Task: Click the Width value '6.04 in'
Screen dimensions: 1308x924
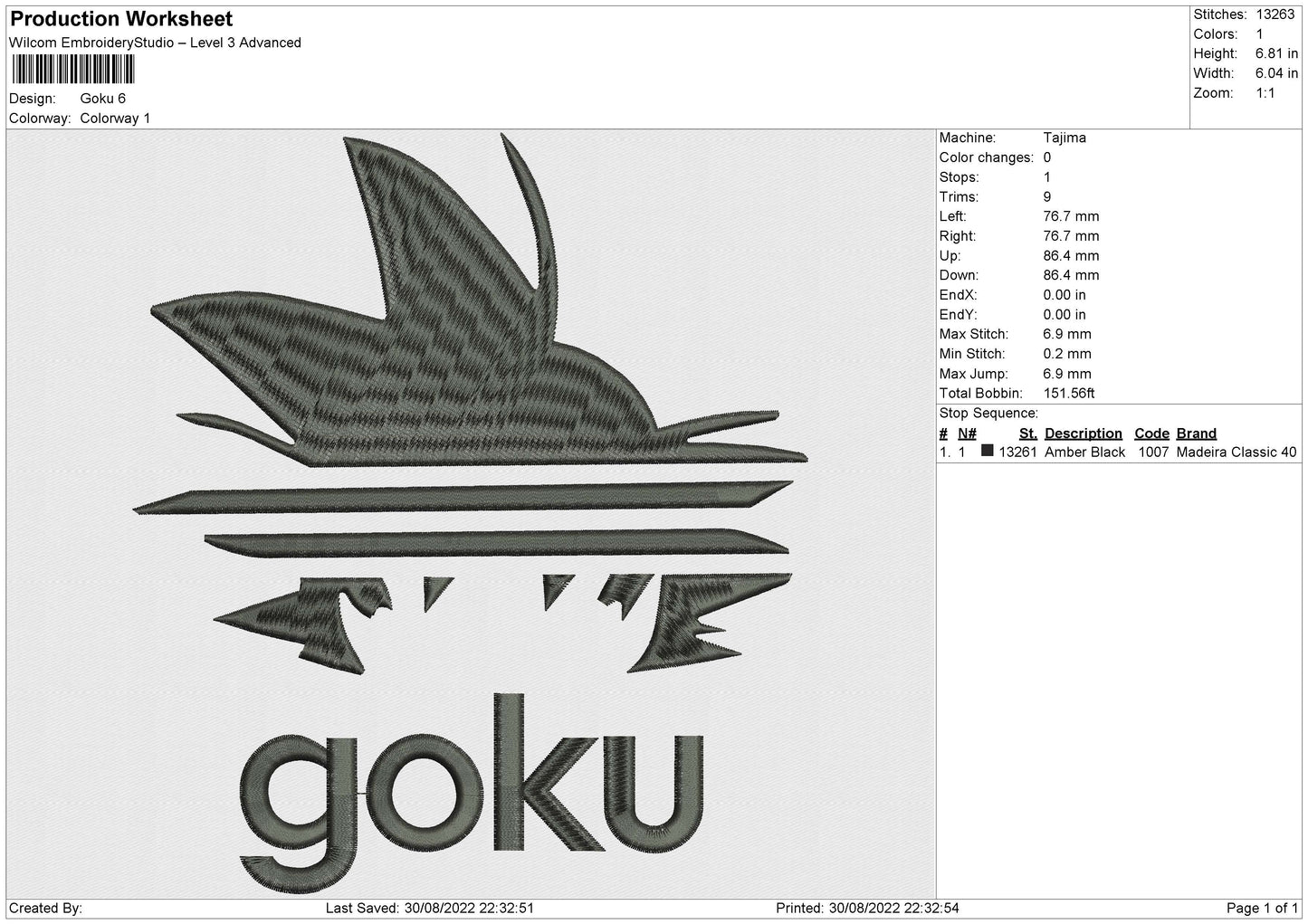Action: point(1276,73)
